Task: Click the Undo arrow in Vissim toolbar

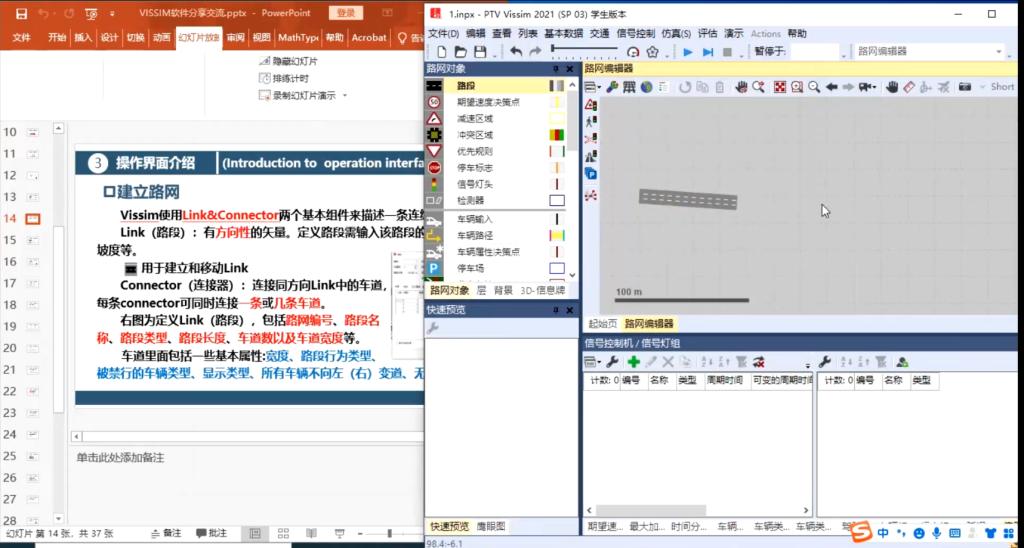Action: pos(516,52)
